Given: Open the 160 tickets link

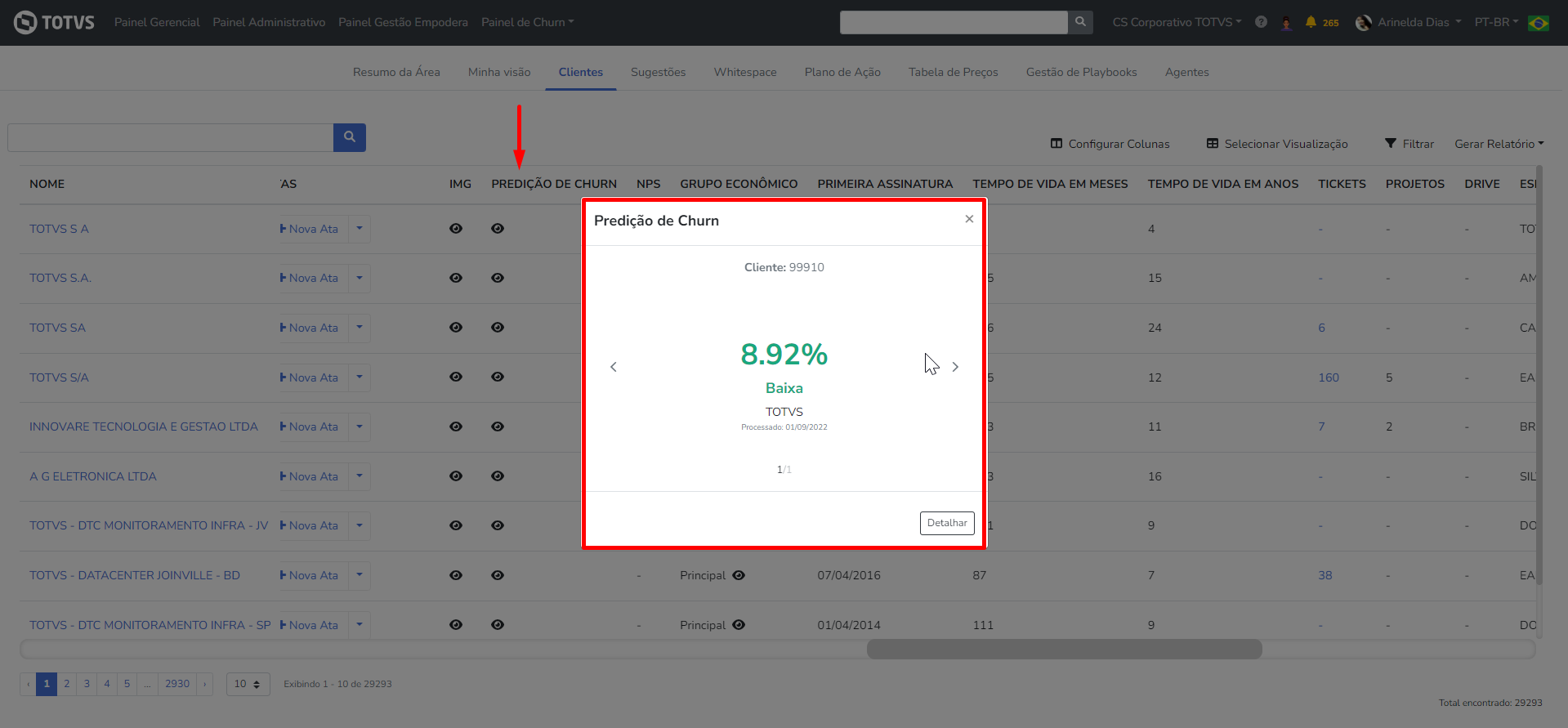Looking at the screenshot, I should point(1329,377).
